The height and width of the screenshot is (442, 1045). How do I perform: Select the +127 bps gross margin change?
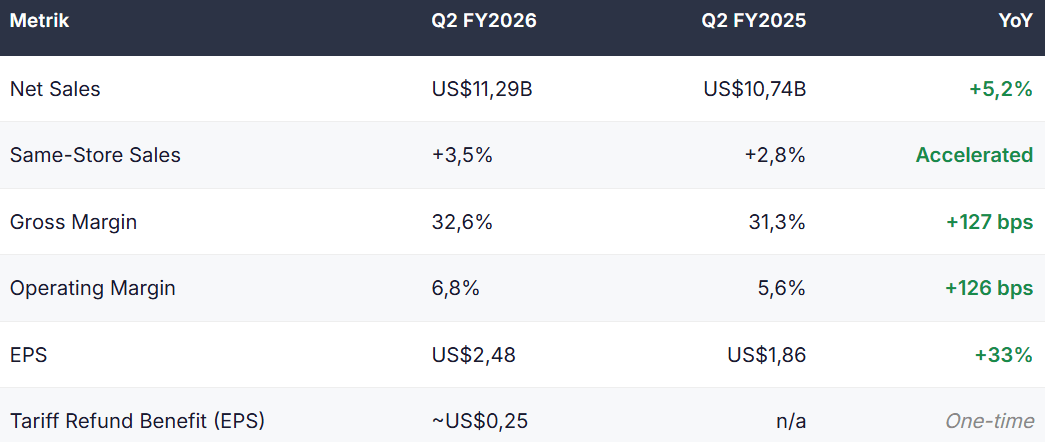pyautogui.click(x=990, y=222)
